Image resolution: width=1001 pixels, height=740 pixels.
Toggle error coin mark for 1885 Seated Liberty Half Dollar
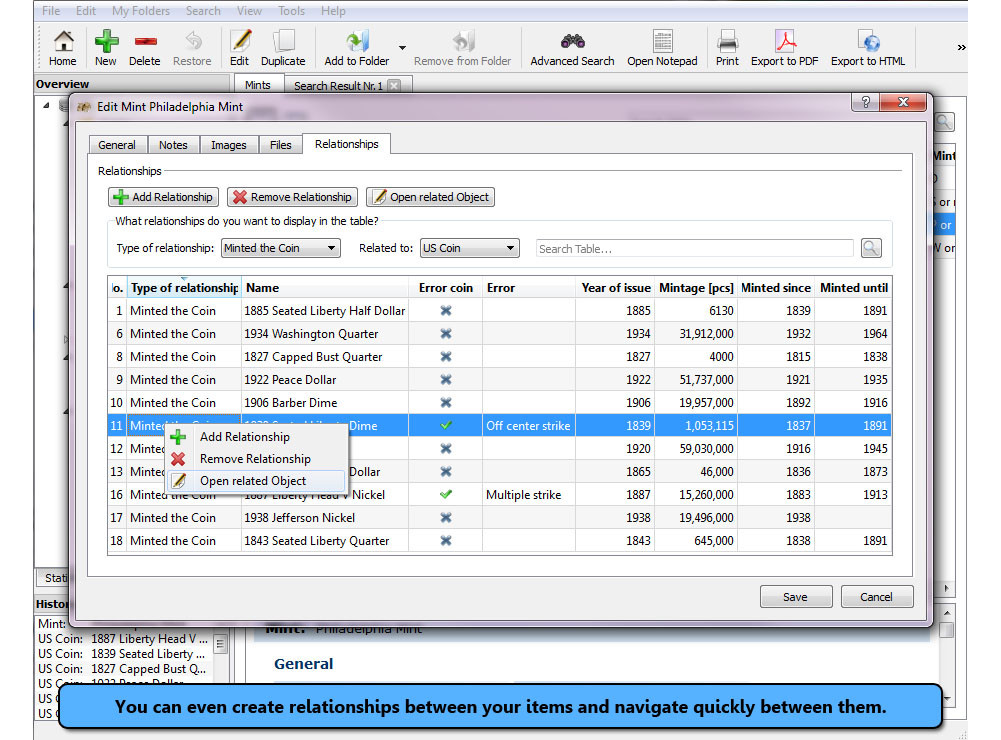click(x=446, y=310)
